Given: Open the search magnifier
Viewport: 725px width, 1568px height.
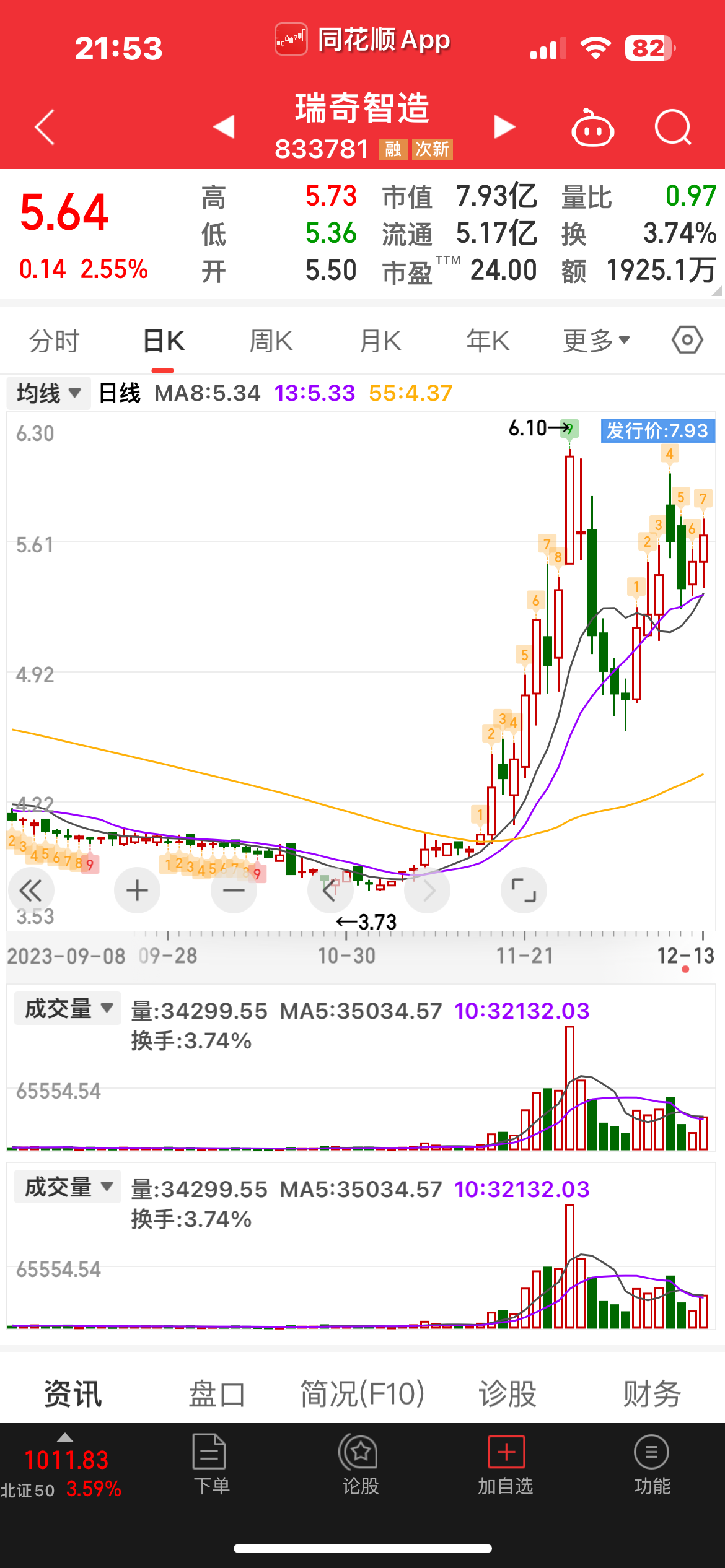Looking at the screenshot, I should tap(673, 127).
